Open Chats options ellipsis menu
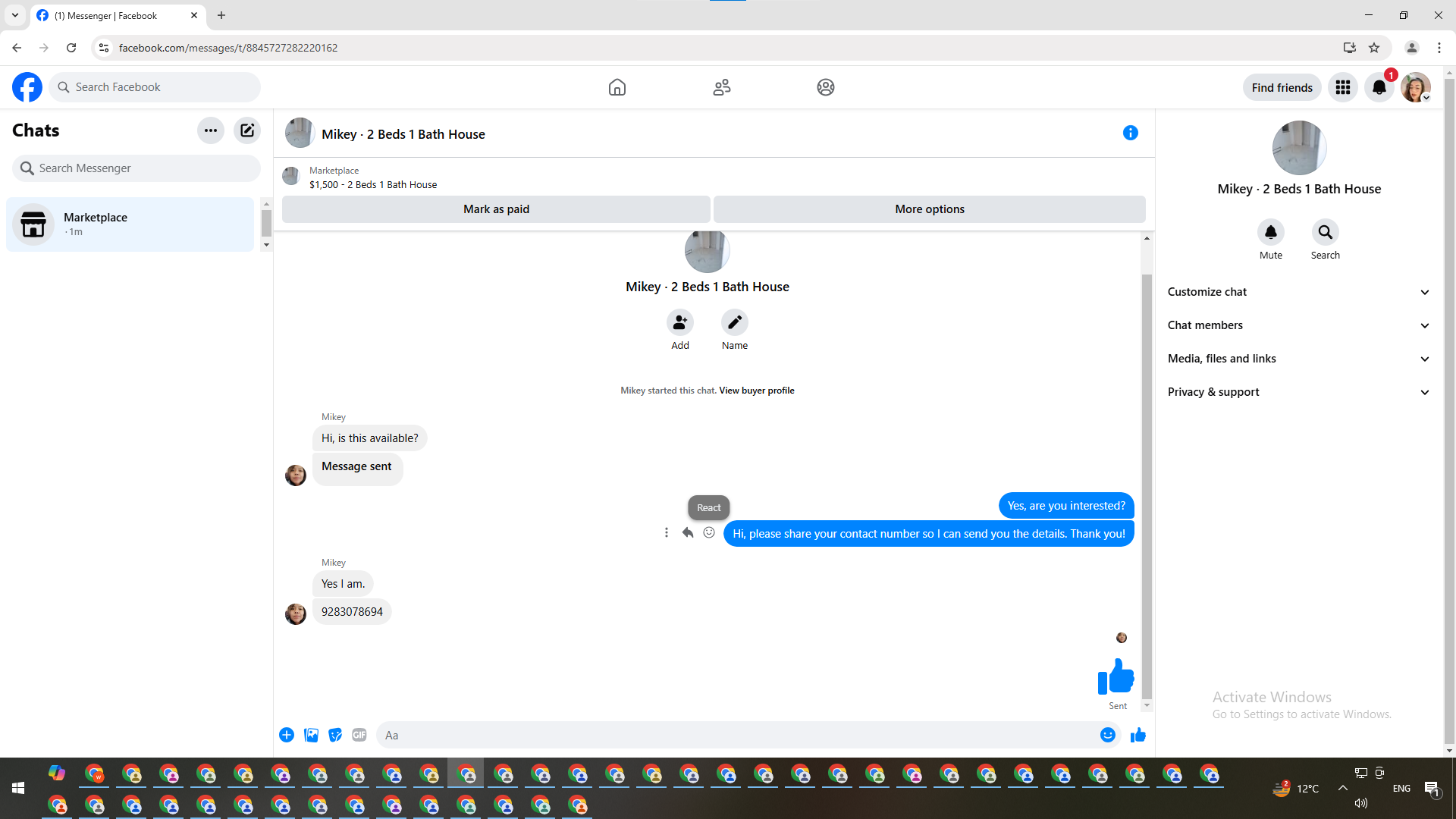Viewport: 1456px width, 819px height. (x=211, y=130)
